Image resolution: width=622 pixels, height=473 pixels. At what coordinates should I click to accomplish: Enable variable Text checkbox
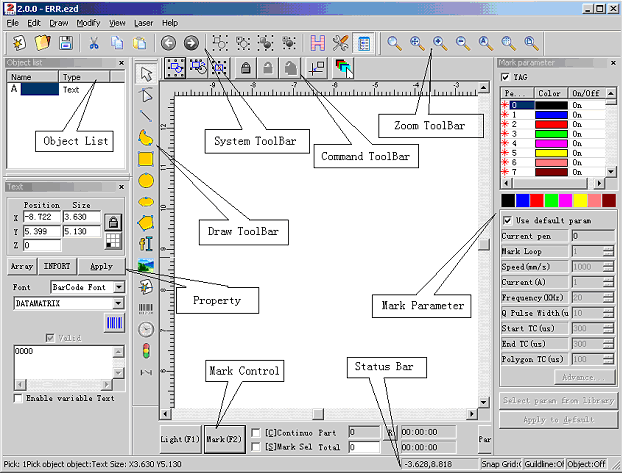coord(19,399)
